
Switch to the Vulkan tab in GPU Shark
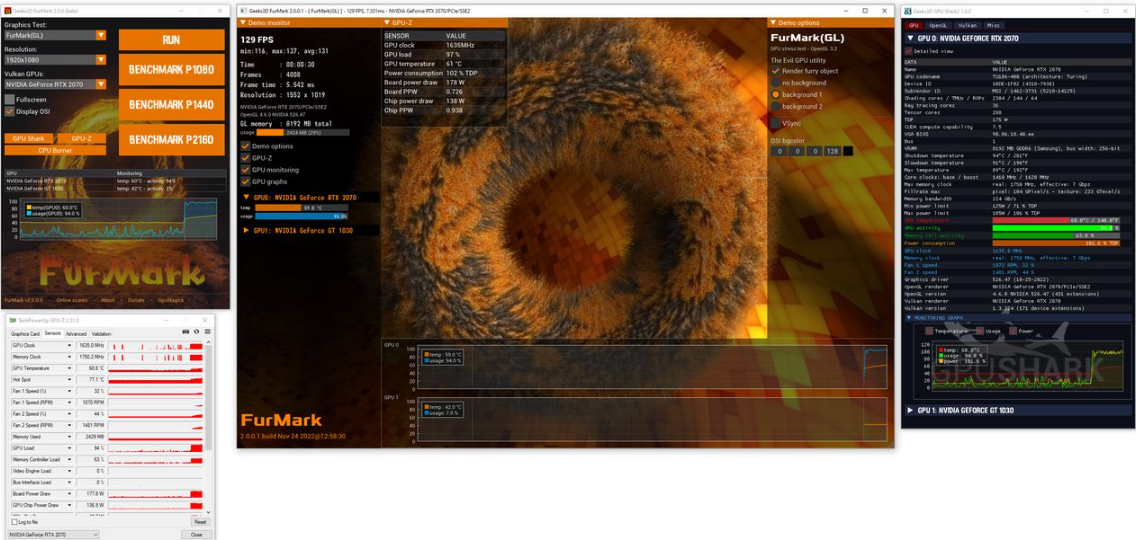[967, 25]
